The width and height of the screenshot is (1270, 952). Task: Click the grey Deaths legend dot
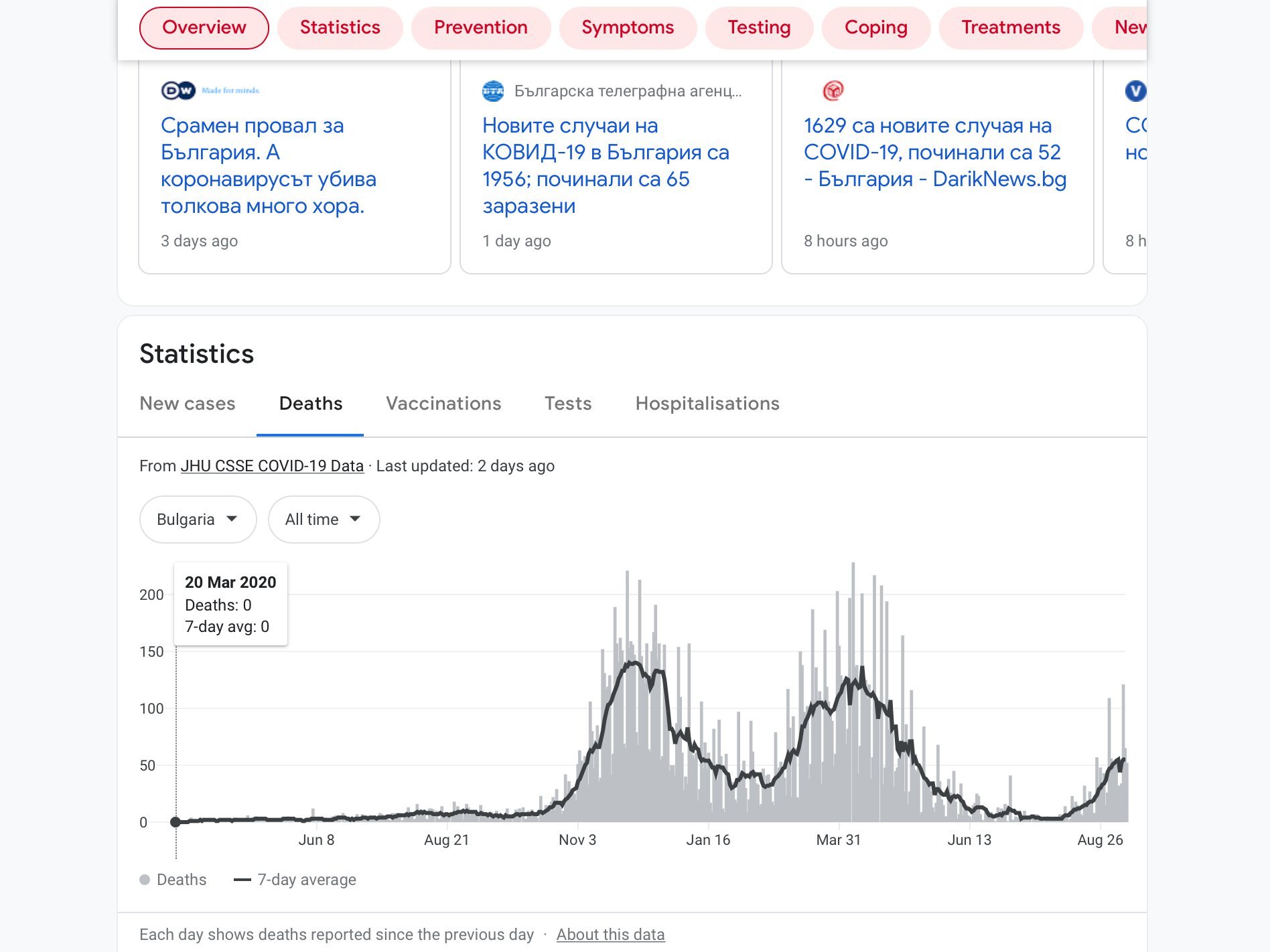tap(145, 880)
